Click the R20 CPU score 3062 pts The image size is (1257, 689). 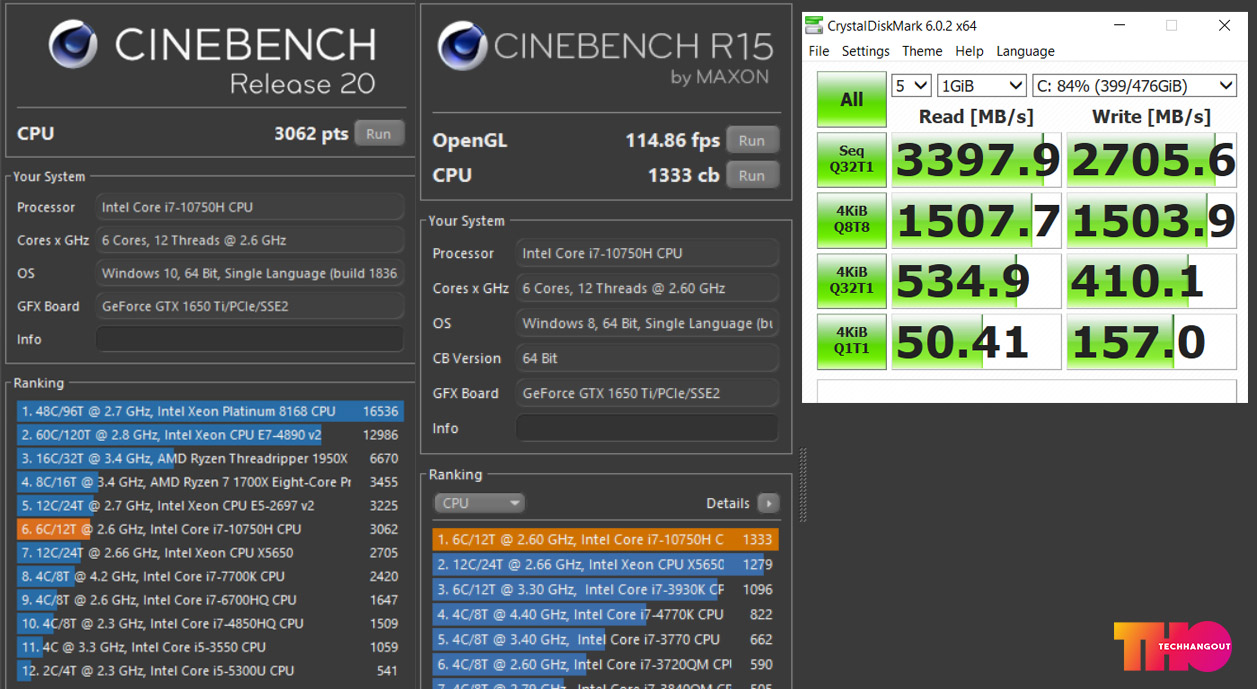(x=311, y=134)
